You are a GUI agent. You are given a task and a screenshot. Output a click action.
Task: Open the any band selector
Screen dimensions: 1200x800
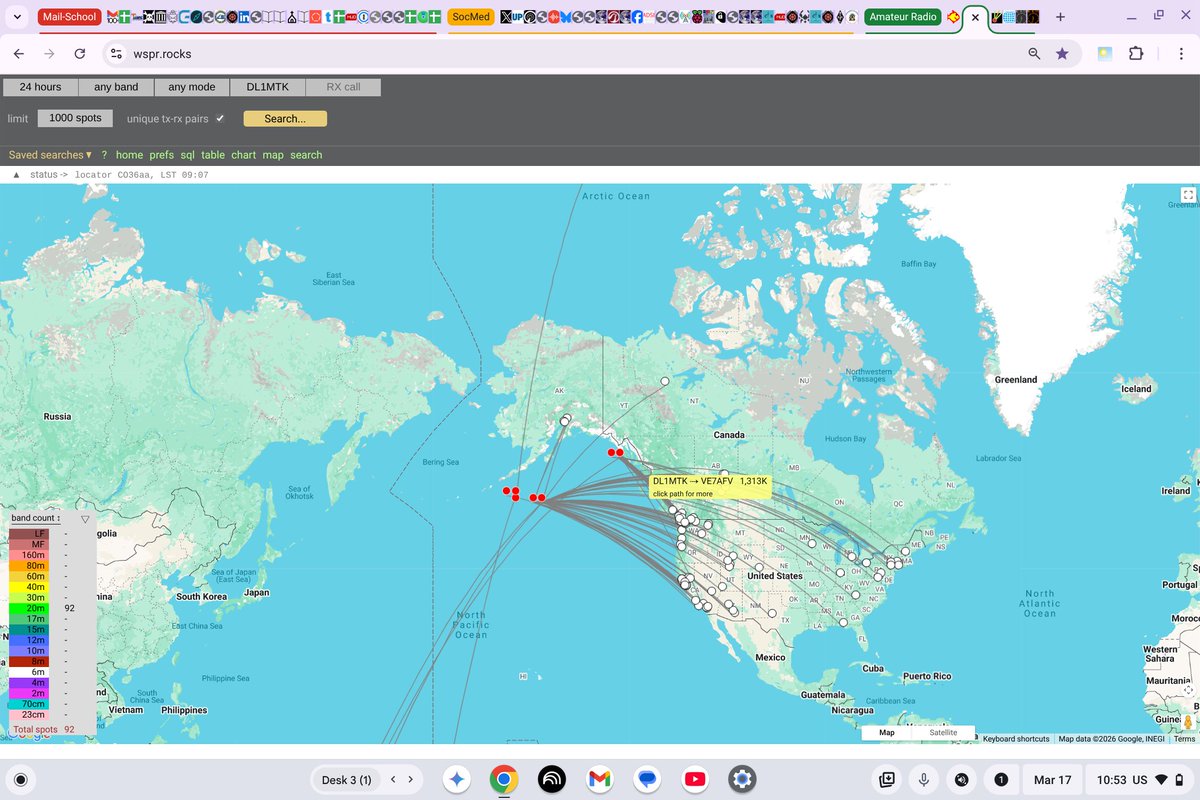[x=116, y=87]
